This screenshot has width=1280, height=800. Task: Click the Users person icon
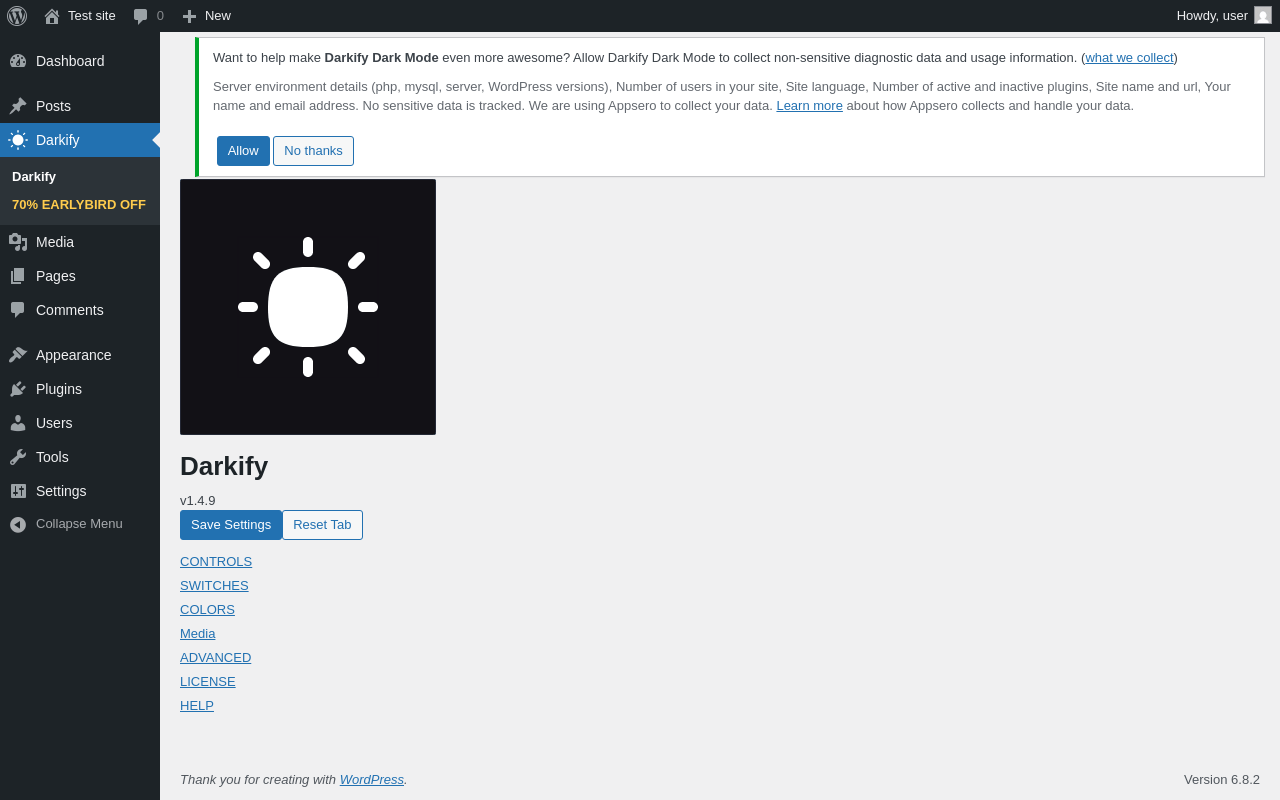(x=18, y=423)
